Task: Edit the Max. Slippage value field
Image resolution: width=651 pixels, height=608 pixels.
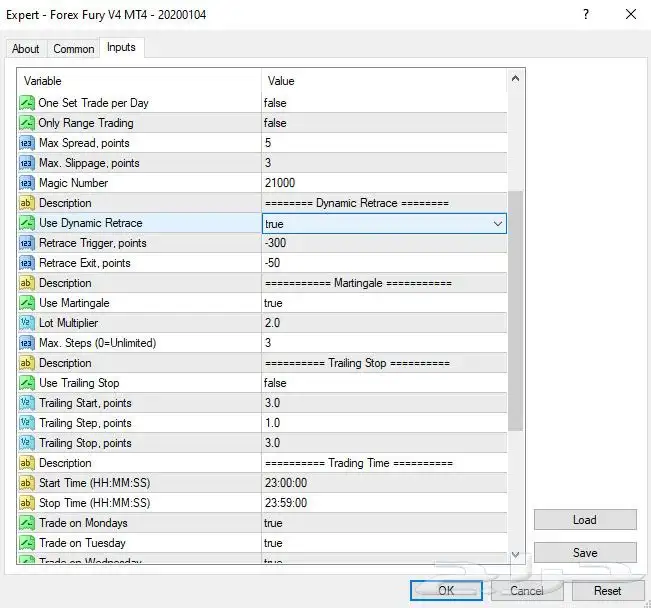Action: (x=383, y=163)
